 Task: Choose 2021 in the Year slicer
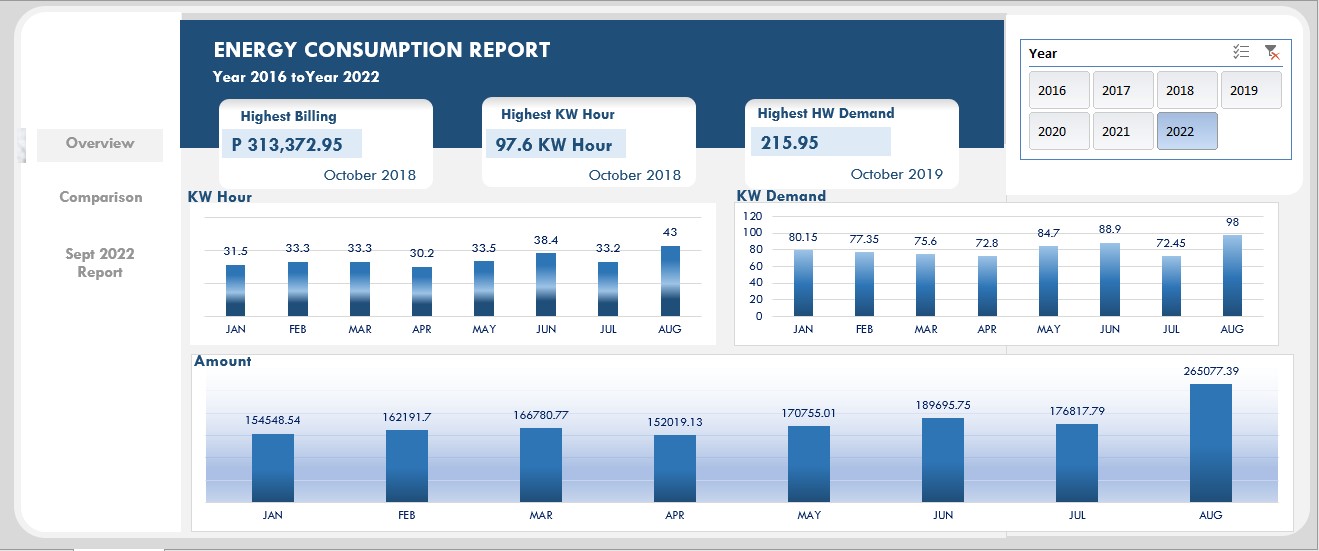1123,131
